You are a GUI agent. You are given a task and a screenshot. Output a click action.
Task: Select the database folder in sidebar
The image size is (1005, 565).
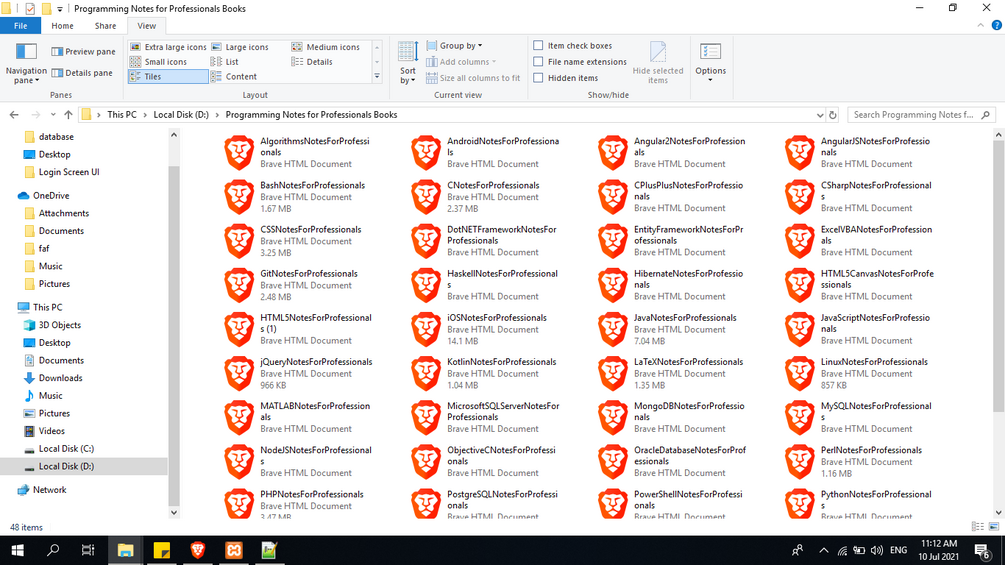point(56,136)
